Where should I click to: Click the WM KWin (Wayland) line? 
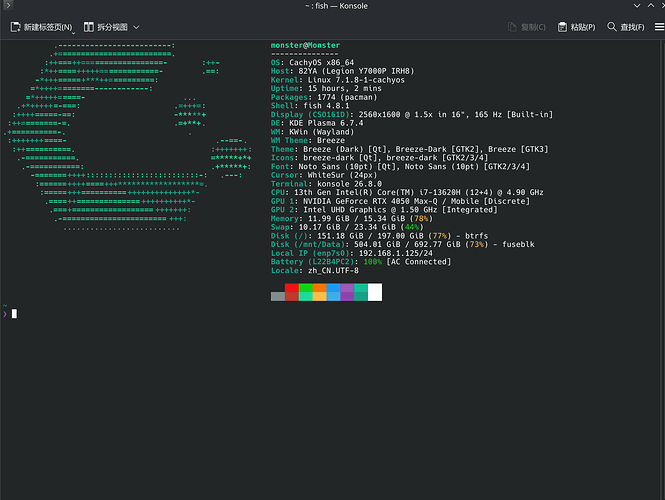tap(312, 132)
